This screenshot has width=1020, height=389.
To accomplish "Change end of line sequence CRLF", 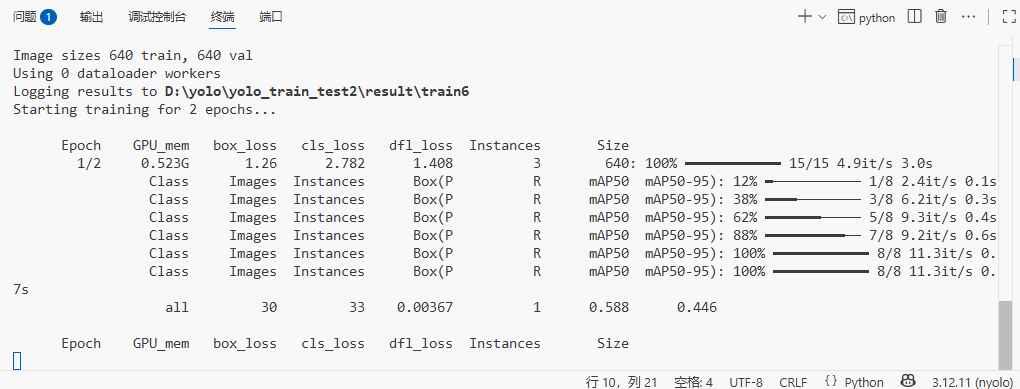I will click(793, 382).
